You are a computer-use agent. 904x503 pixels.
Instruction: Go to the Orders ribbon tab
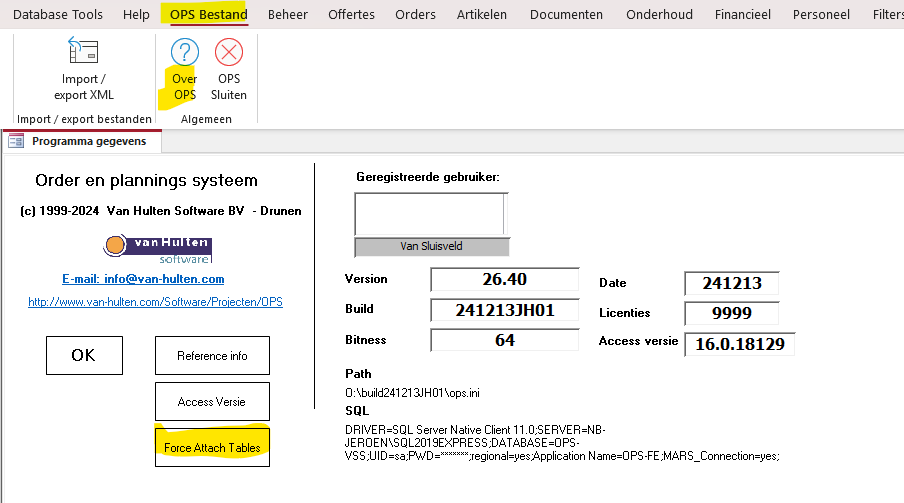[x=415, y=14]
